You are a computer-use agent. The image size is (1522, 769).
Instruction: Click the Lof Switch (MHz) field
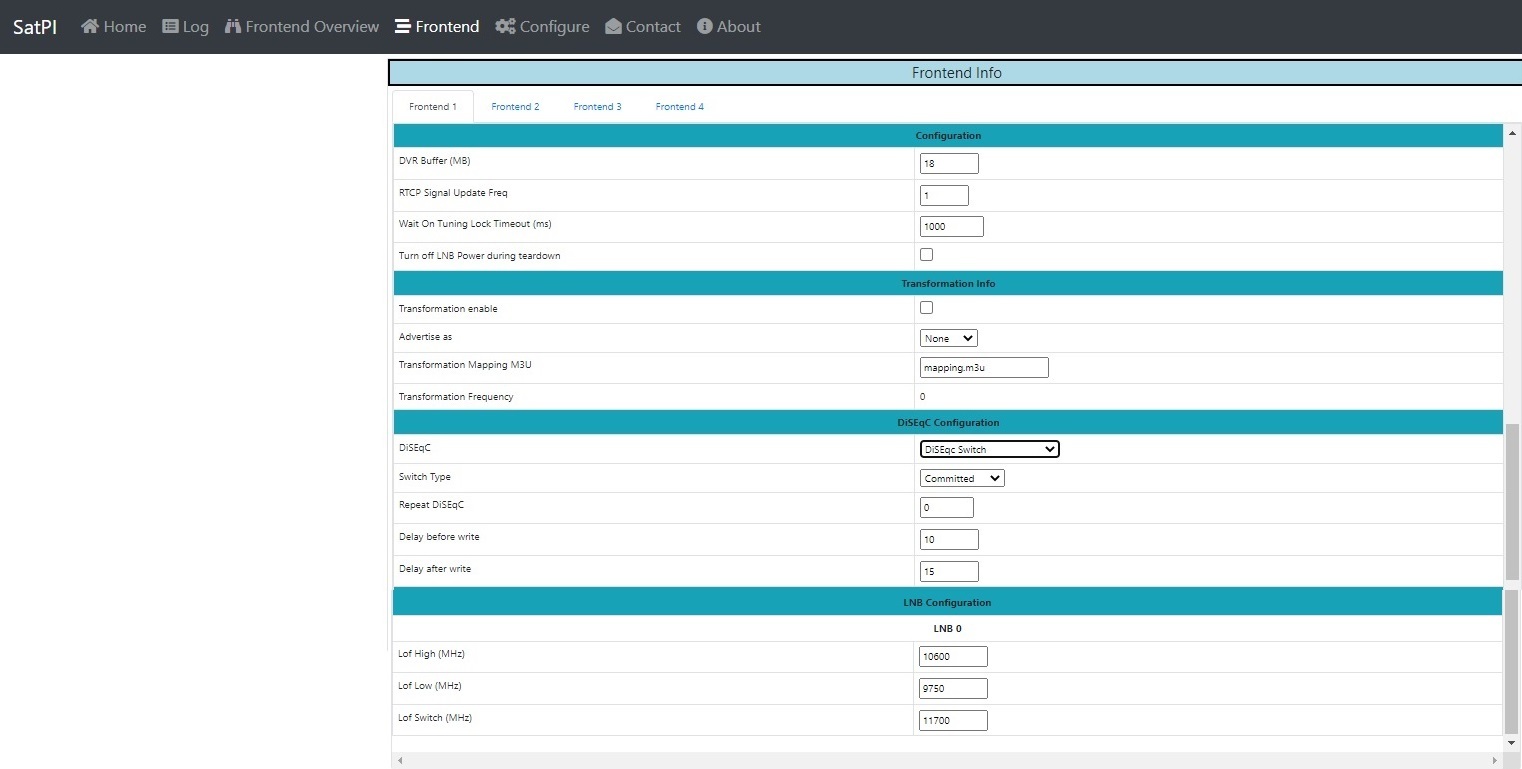[953, 720]
